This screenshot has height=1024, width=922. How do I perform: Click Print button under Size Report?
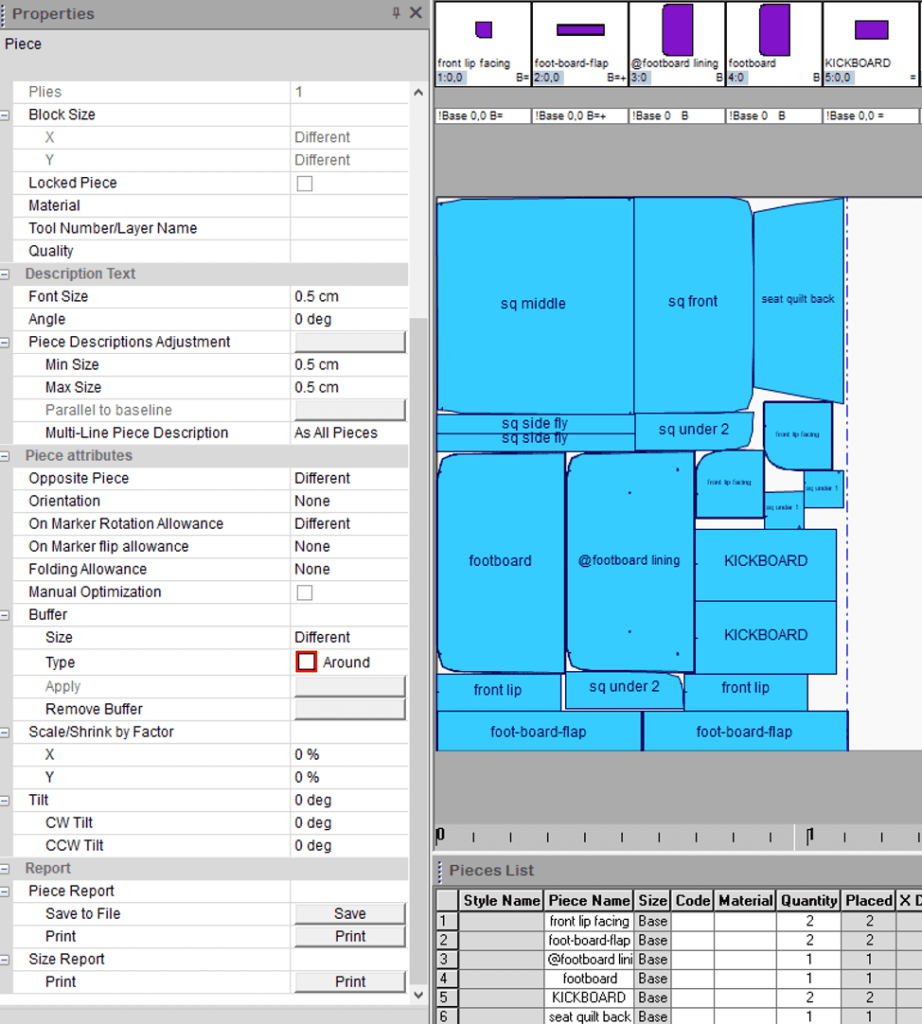click(x=350, y=981)
